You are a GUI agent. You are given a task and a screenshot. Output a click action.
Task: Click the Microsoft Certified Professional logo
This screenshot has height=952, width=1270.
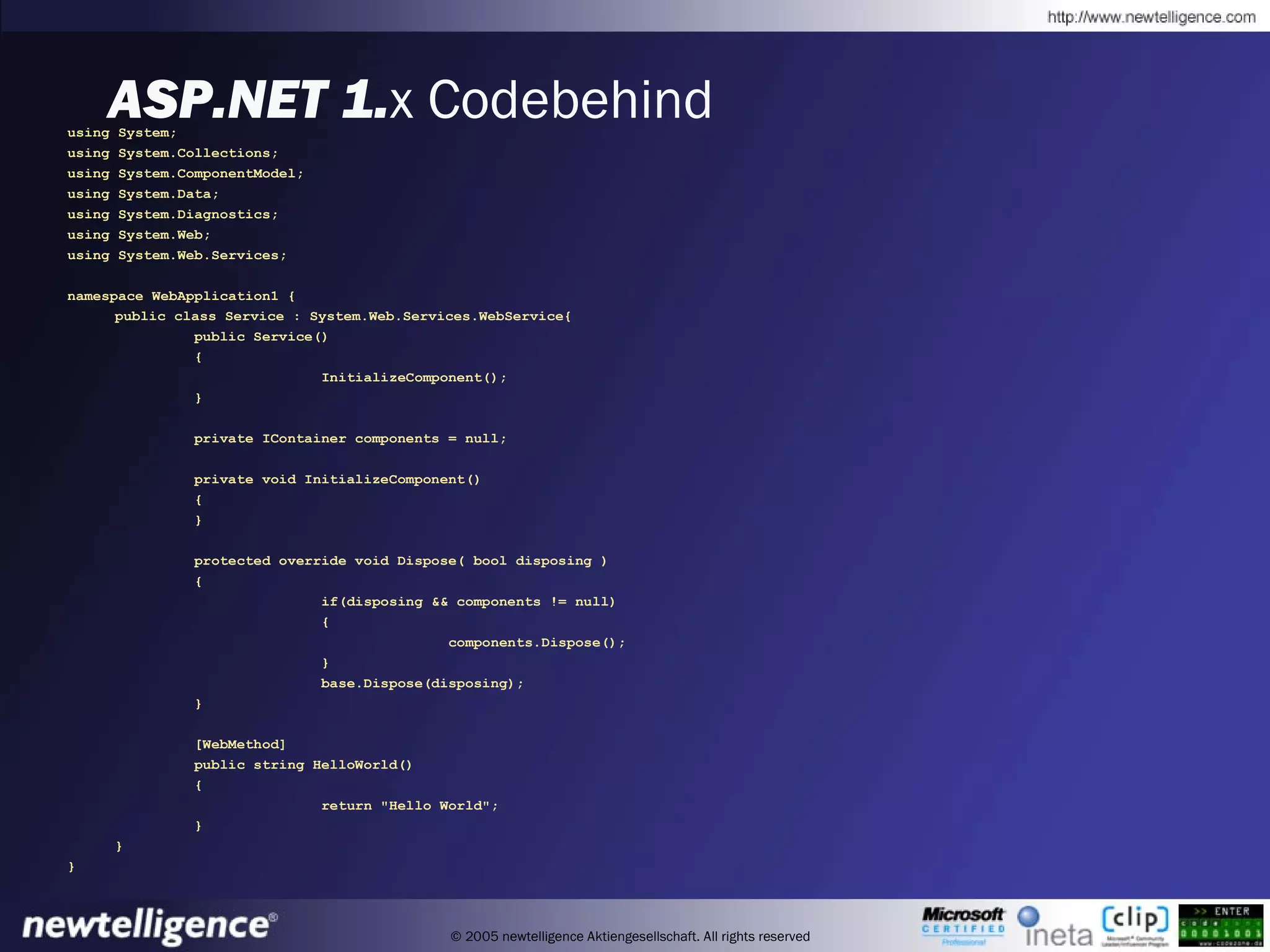tap(963, 925)
